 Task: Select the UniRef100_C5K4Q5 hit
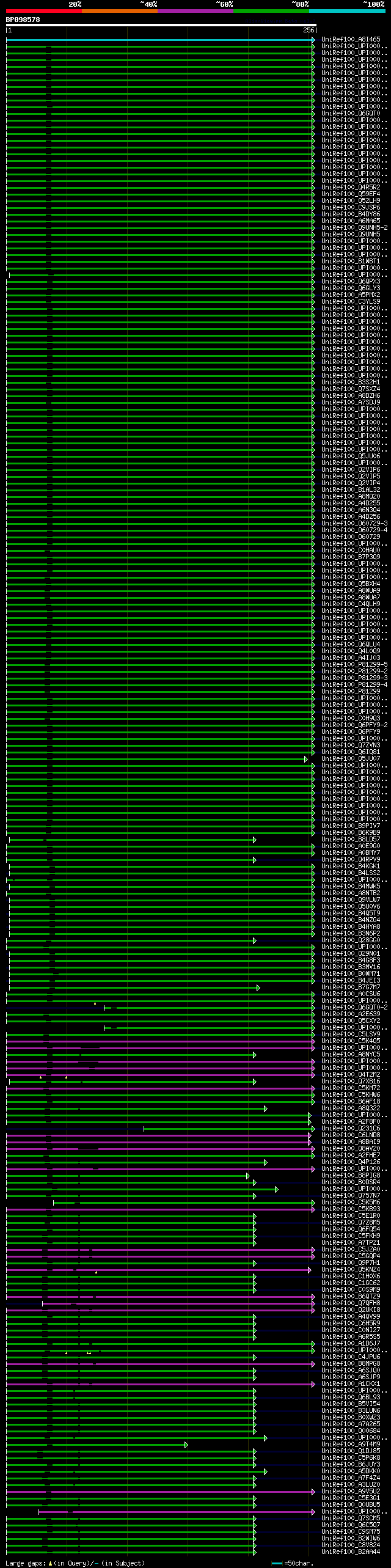coord(351,1041)
